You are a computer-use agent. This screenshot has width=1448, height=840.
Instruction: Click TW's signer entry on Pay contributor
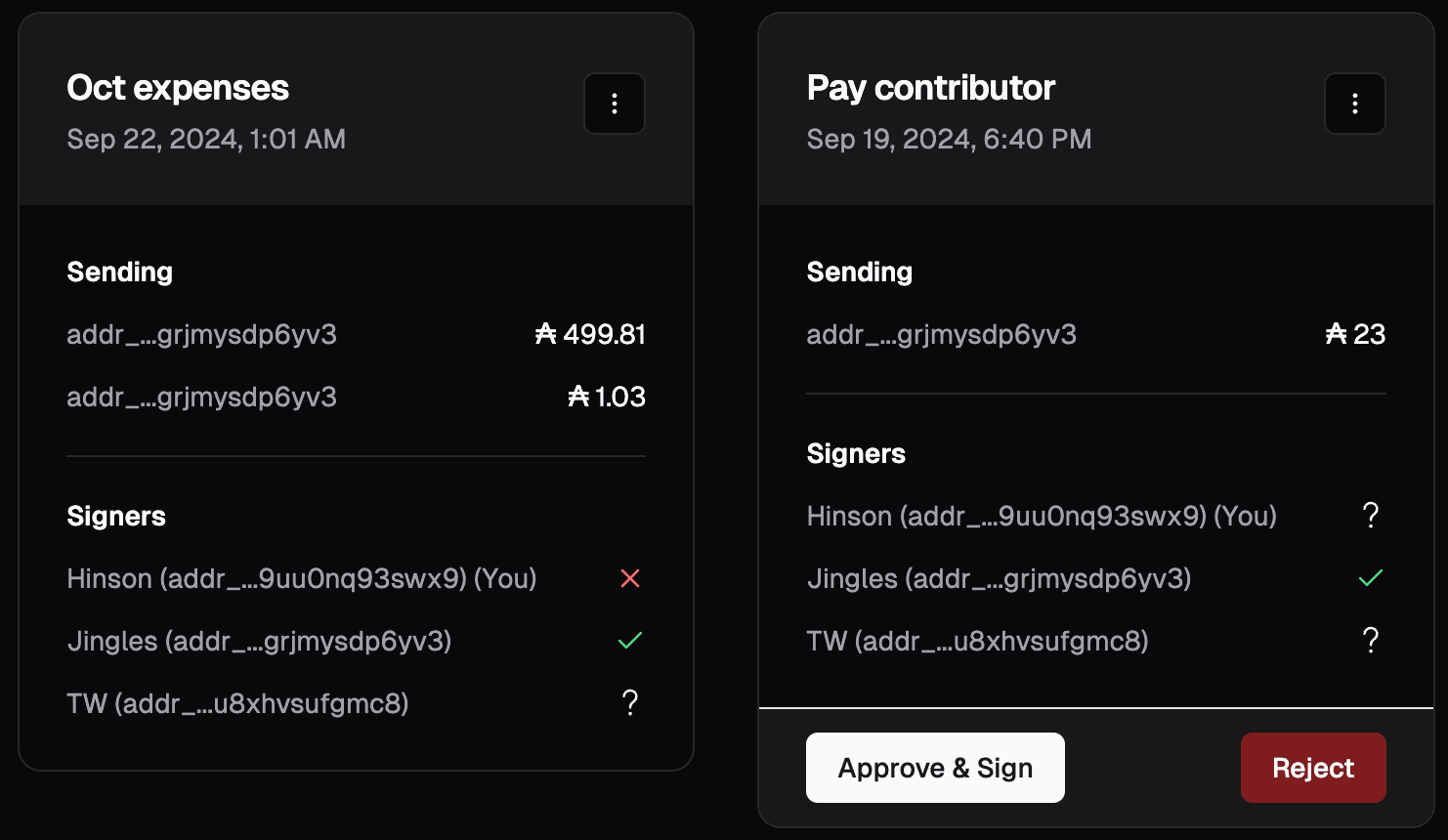pyautogui.click(x=977, y=640)
